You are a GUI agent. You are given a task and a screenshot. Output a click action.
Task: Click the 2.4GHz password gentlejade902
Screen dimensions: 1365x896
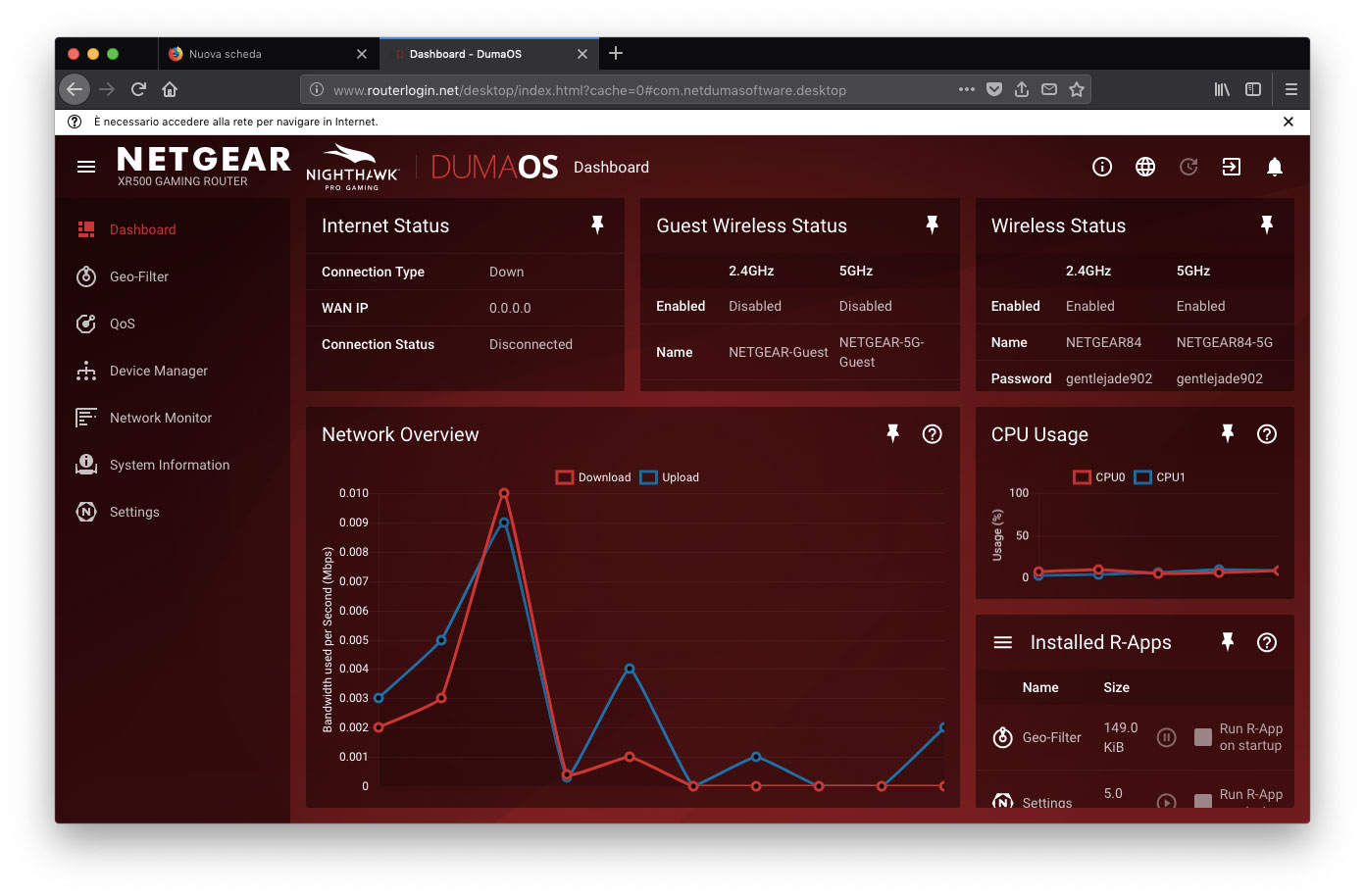1109,378
